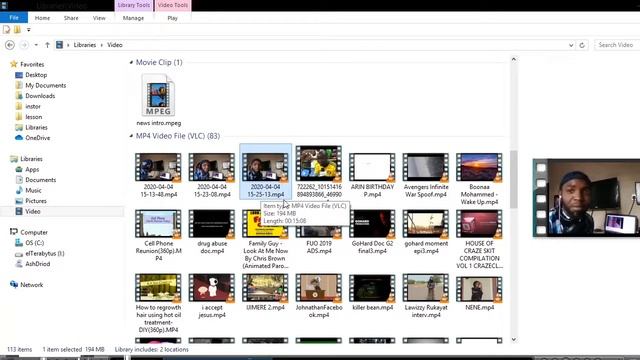
Task: Open My Documents in navigation pane
Action: click(45, 85)
